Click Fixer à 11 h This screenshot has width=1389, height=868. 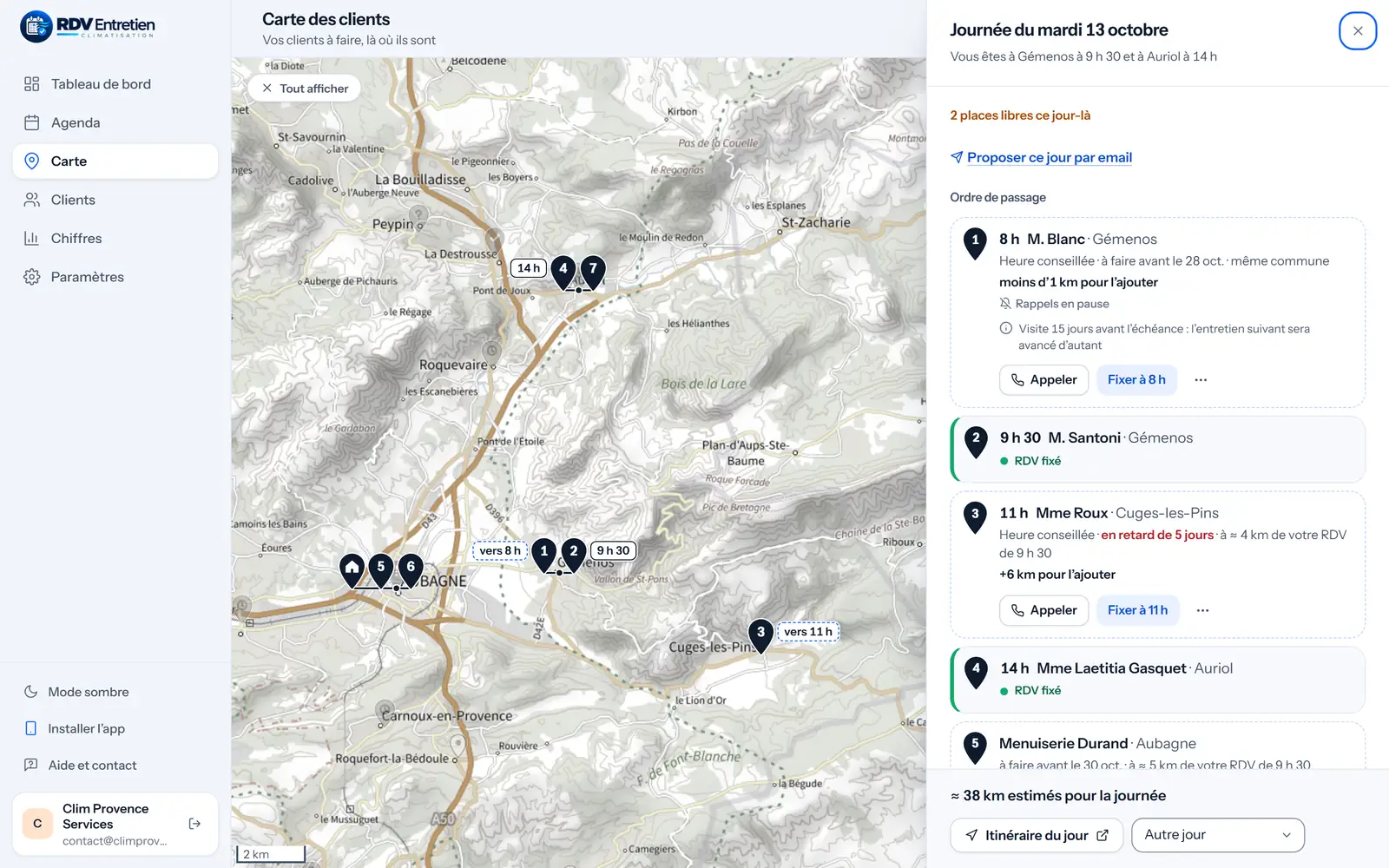(1137, 610)
